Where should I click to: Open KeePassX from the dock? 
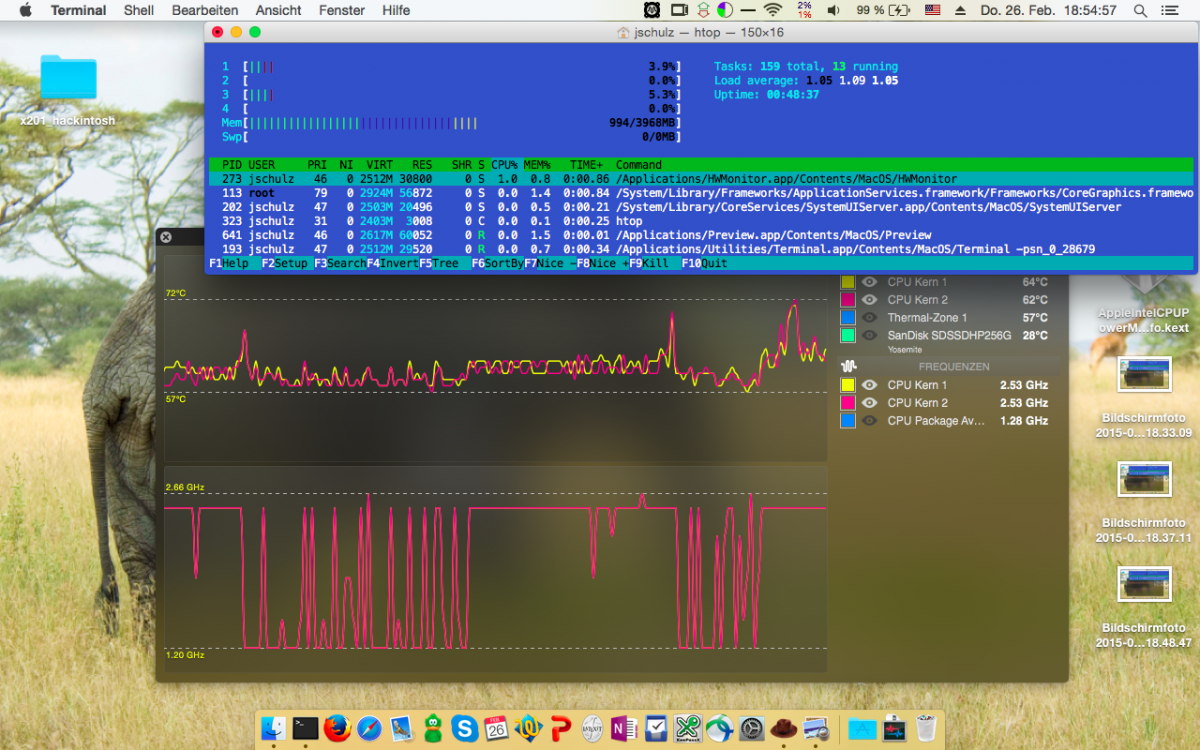pyautogui.click(x=688, y=728)
